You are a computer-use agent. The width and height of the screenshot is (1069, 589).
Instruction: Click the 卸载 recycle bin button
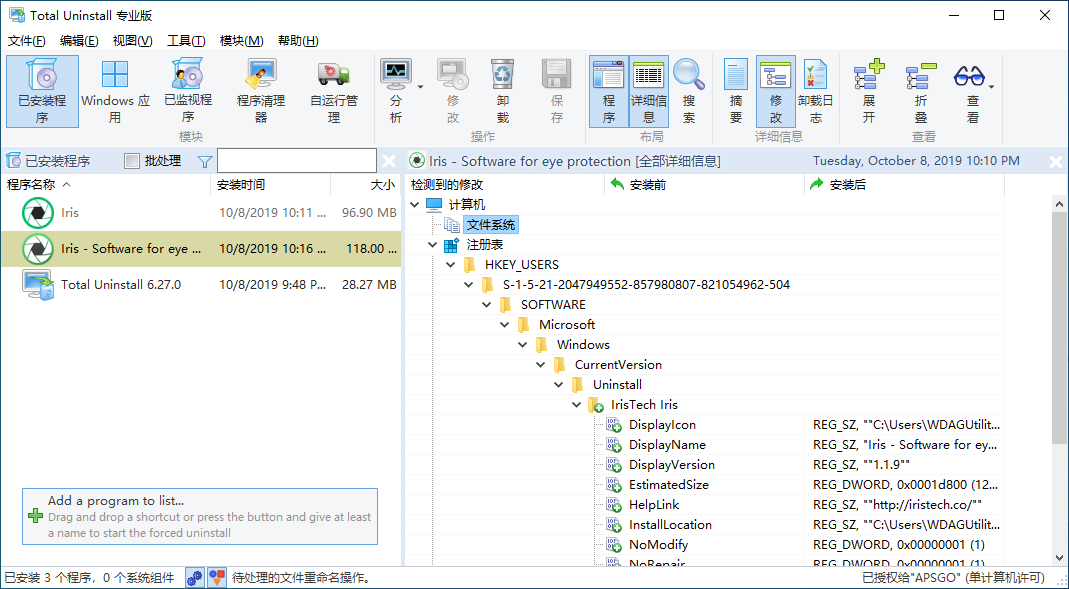502,91
